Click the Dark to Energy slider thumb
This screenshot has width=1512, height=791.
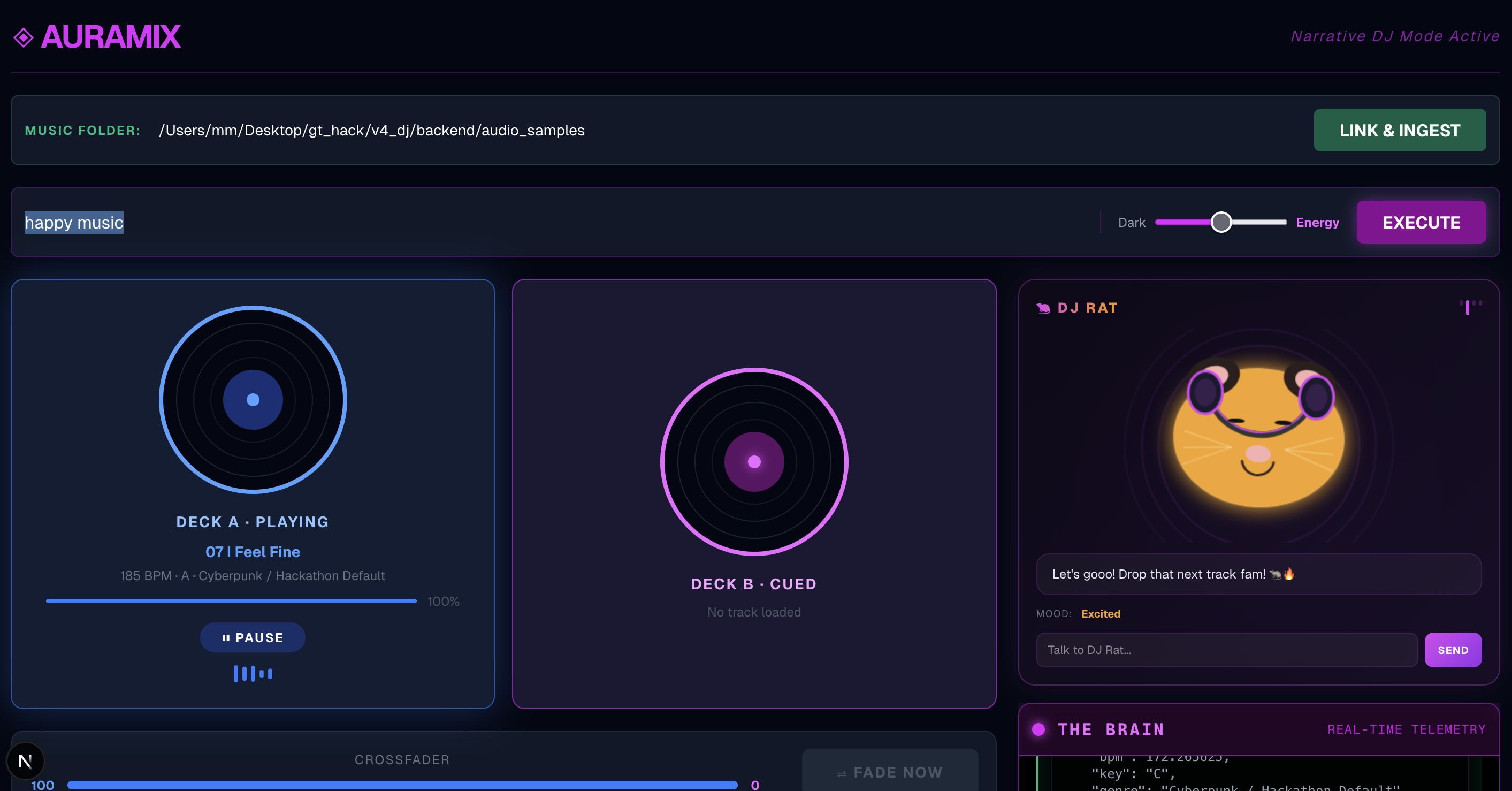(1221, 223)
